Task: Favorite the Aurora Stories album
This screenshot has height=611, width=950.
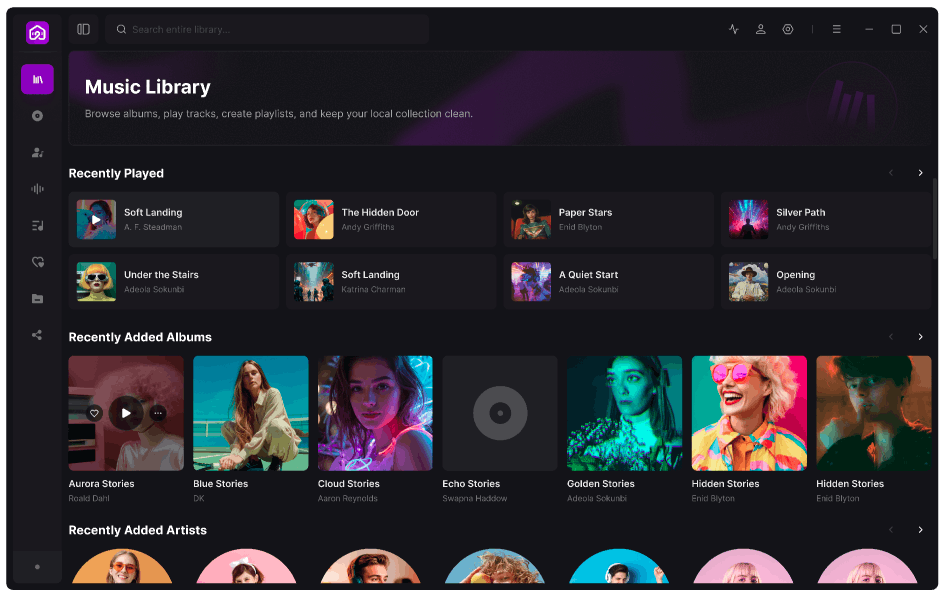Action: click(95, 413)
